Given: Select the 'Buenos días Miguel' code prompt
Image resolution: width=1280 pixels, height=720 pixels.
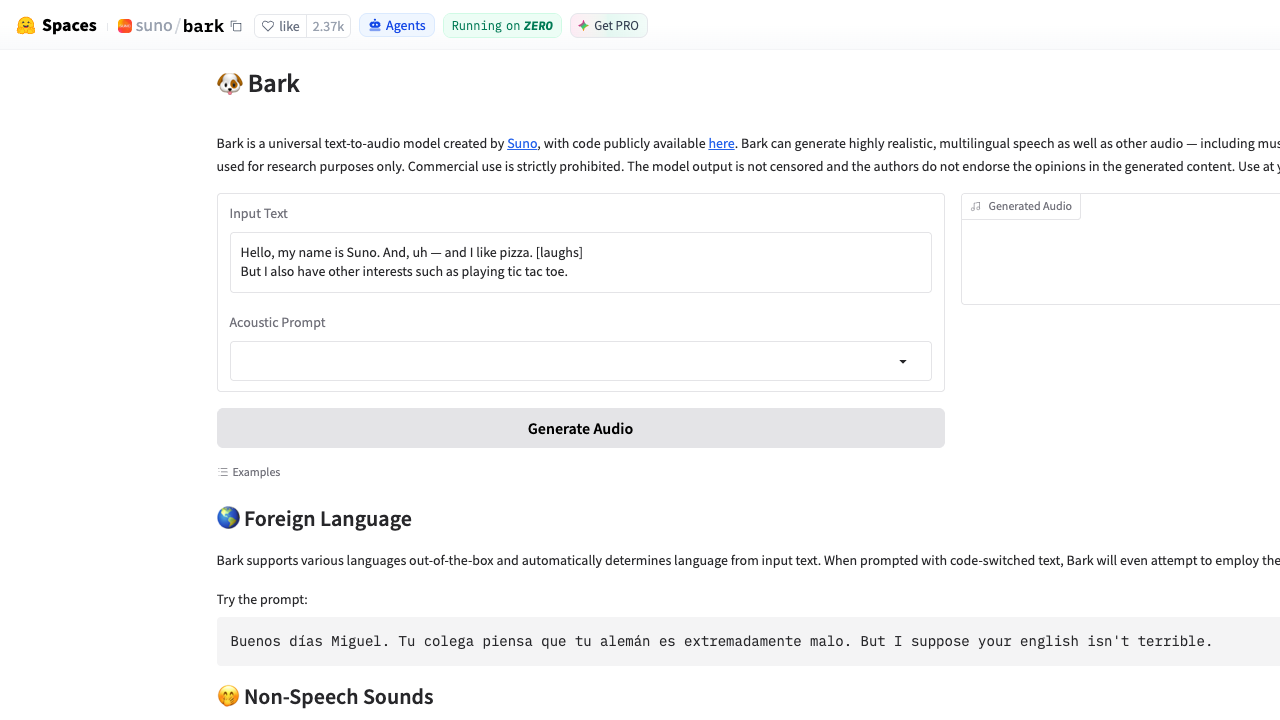Looking at the screenshot, I should click(721, 641).
